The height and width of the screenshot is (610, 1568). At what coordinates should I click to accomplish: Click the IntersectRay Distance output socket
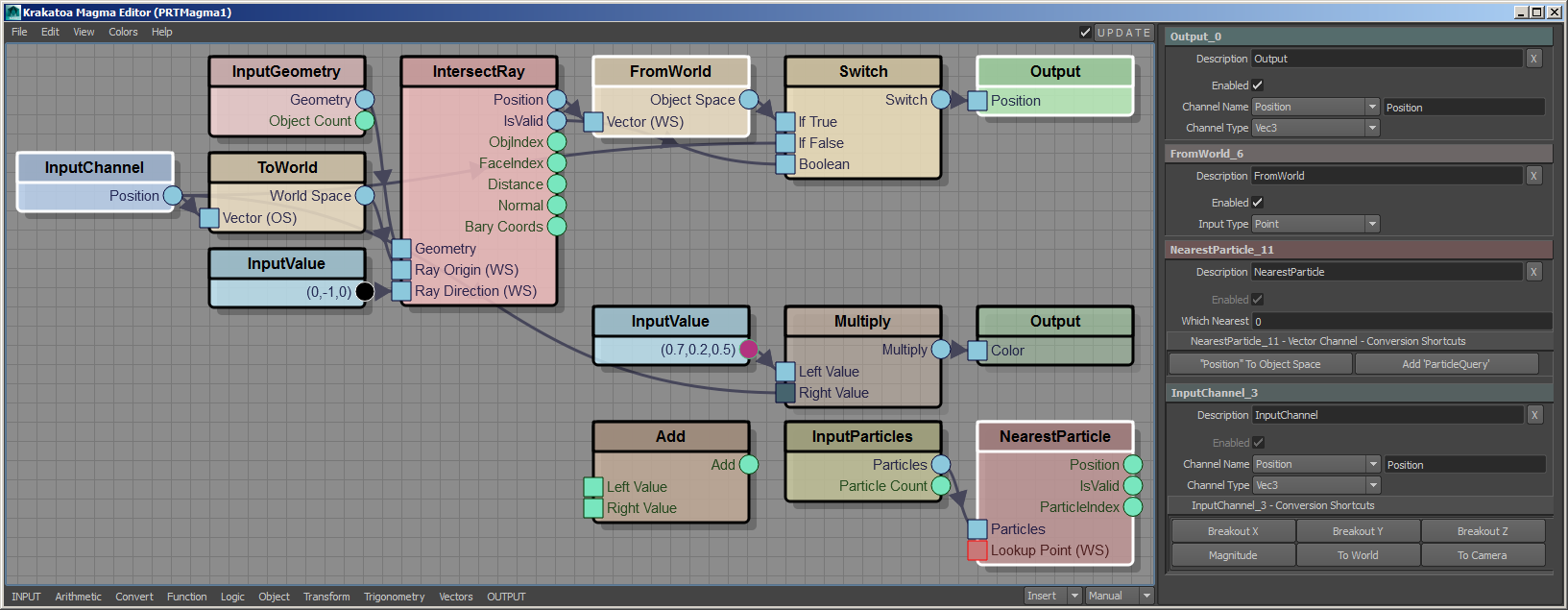coord(557,184)
